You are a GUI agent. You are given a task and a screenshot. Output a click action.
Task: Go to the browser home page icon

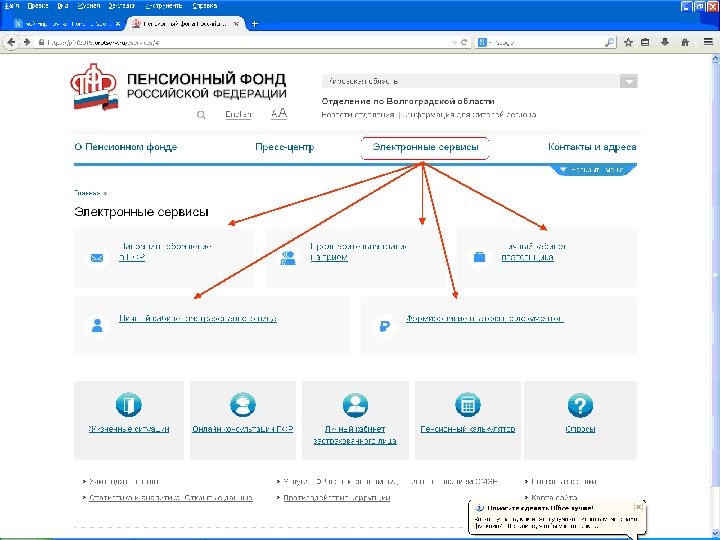pos(685,42)
